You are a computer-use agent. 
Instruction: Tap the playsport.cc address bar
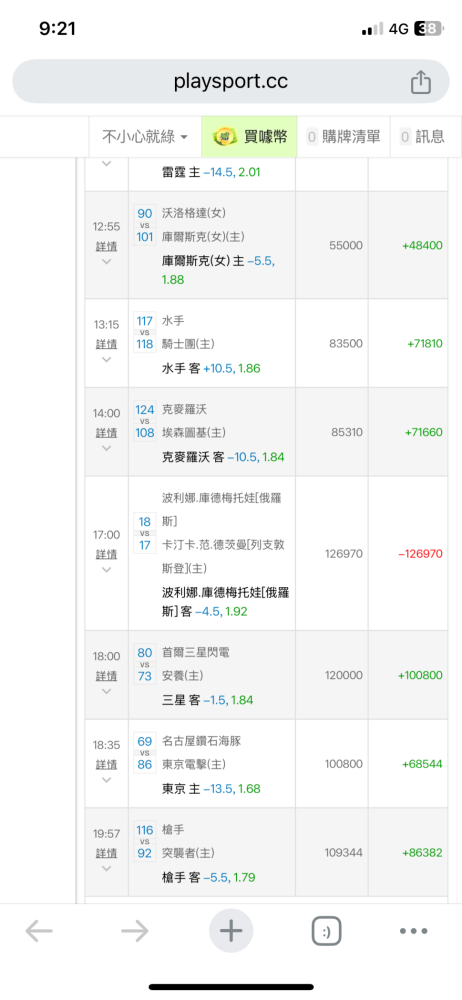231,82
